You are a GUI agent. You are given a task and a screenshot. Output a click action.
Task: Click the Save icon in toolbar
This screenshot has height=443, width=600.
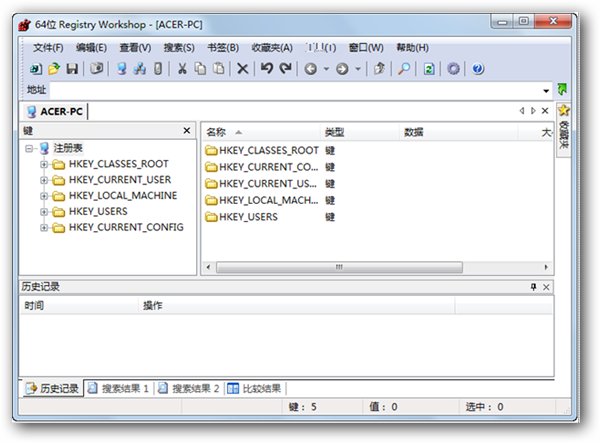tap(72, 69)
